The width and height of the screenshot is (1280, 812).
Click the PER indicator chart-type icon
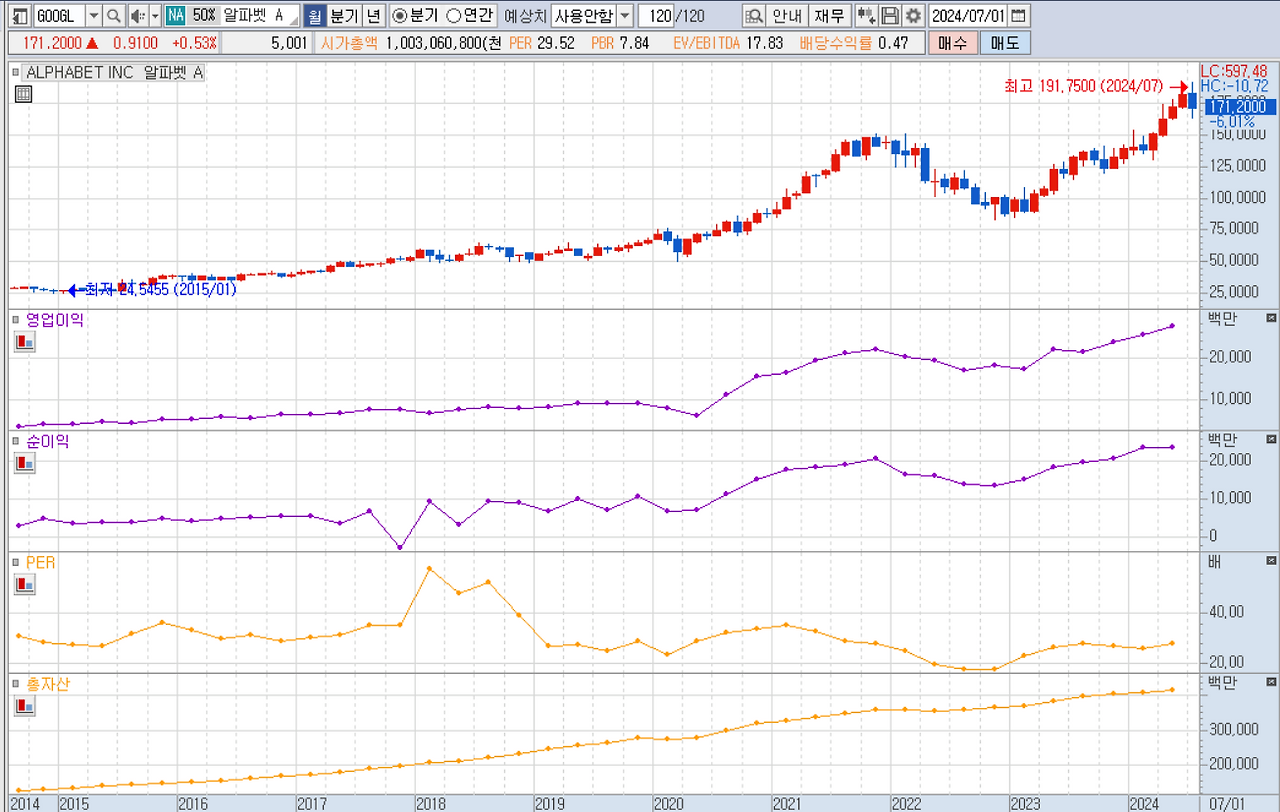pyautogui.click(x=24, y=585)
